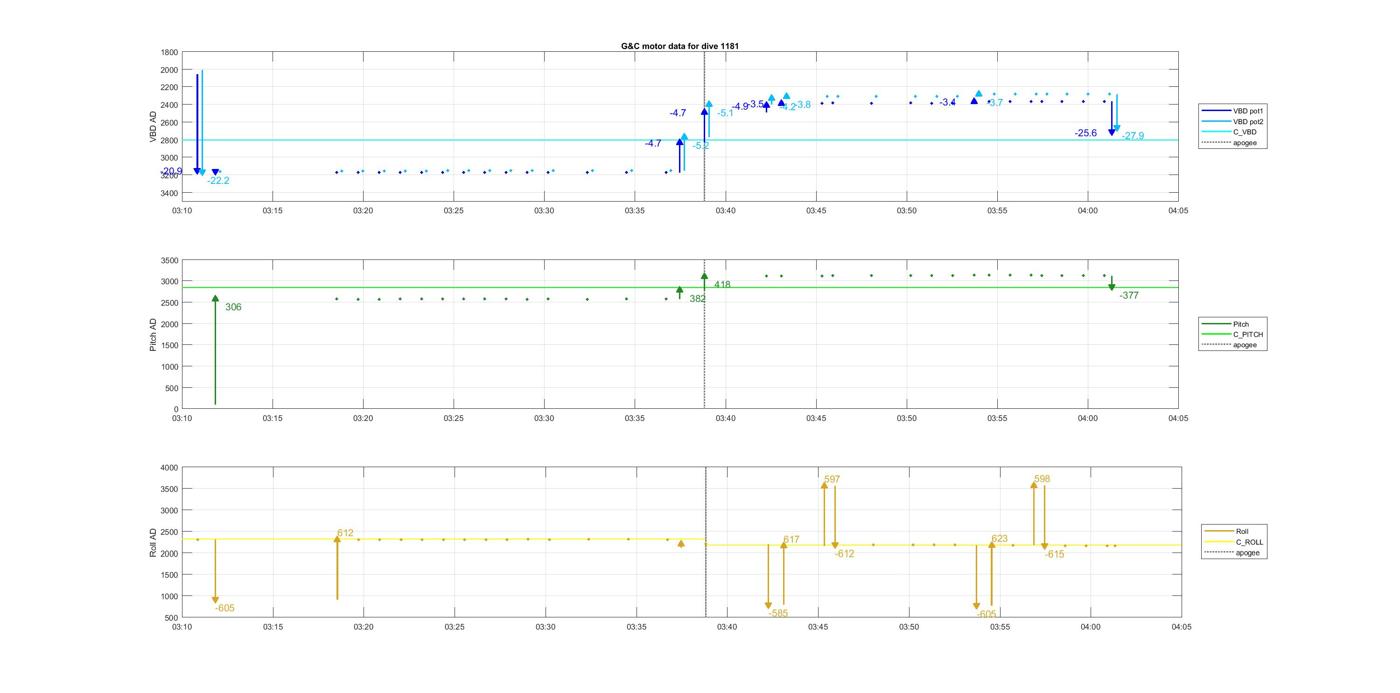This screenshot has height=693, width=1400.
Task: Click the '-615' roll value label
Action: pos(1054,554)
